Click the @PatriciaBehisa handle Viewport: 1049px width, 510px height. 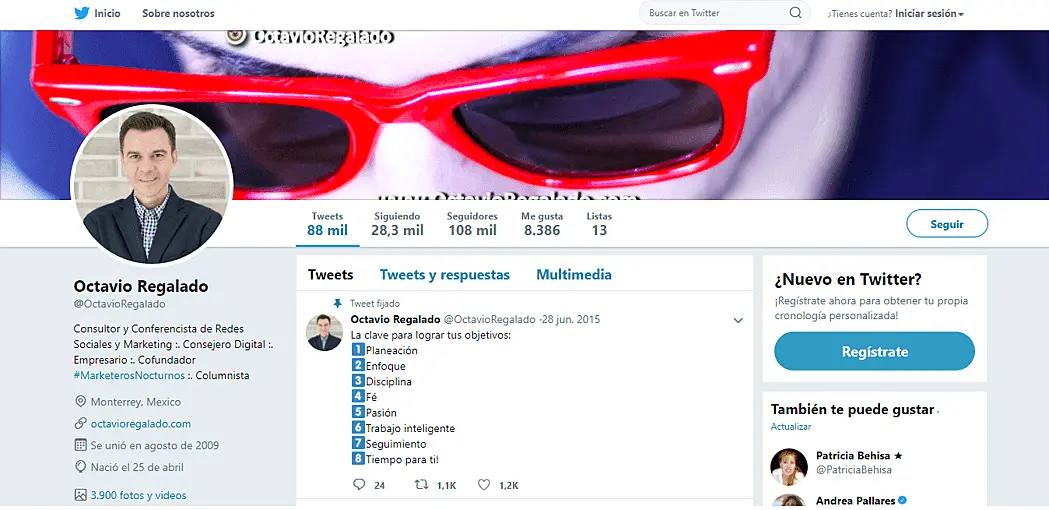point(854,470)
